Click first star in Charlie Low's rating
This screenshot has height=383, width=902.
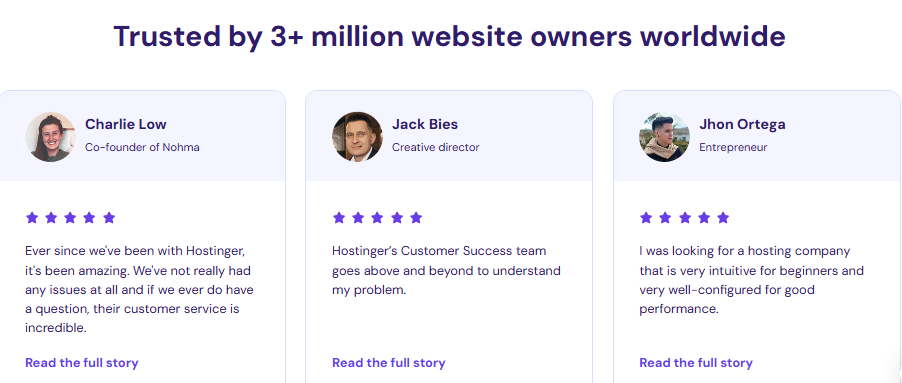[x=32, y=217]
